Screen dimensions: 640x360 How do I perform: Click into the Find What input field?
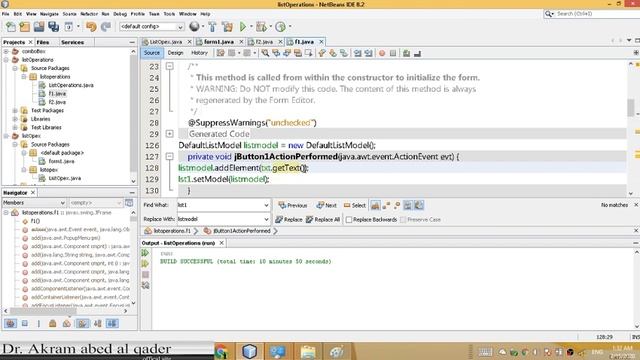pyautogui.click(x=220, y=205)
